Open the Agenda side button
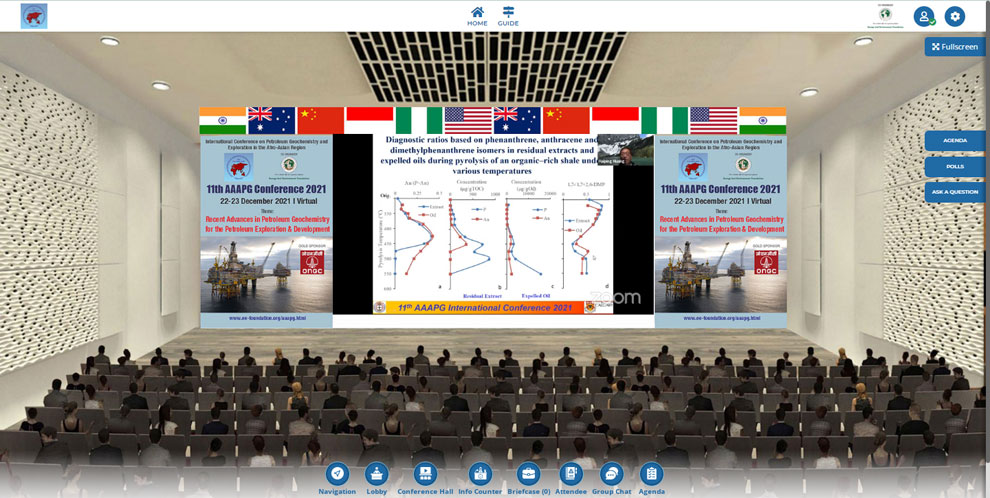Screen dimensions: 990x498 (x=955, y=141)
